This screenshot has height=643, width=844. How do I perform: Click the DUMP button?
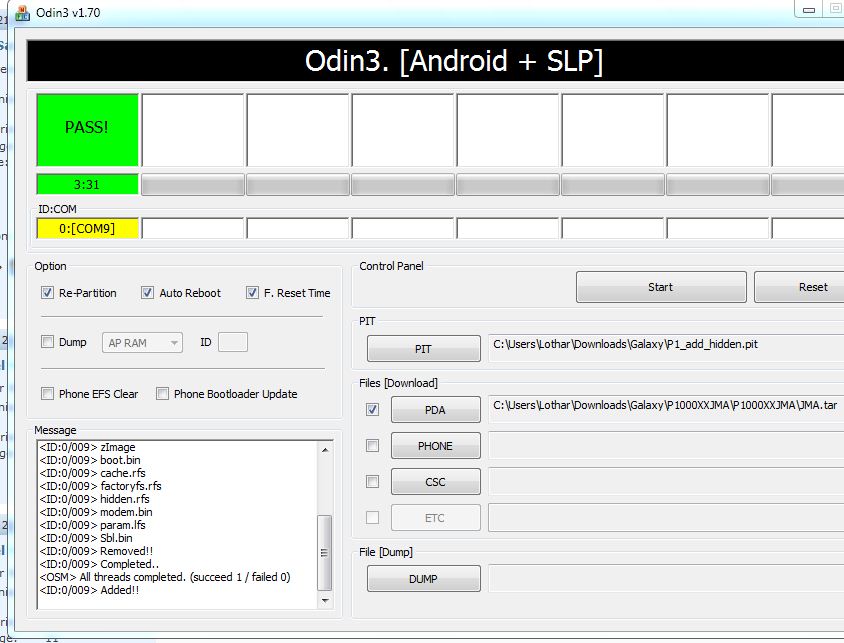coord(424,578)
